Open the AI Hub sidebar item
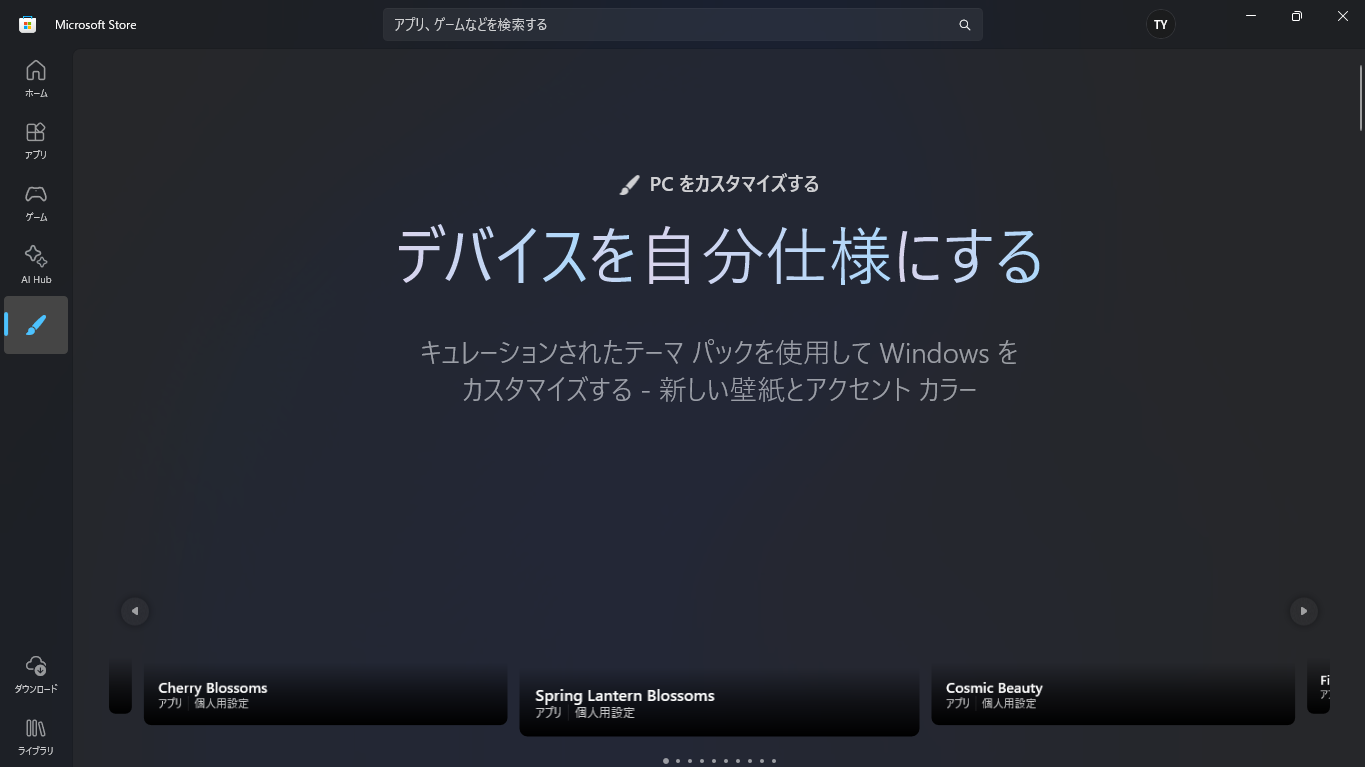 [x=36, y=264]
